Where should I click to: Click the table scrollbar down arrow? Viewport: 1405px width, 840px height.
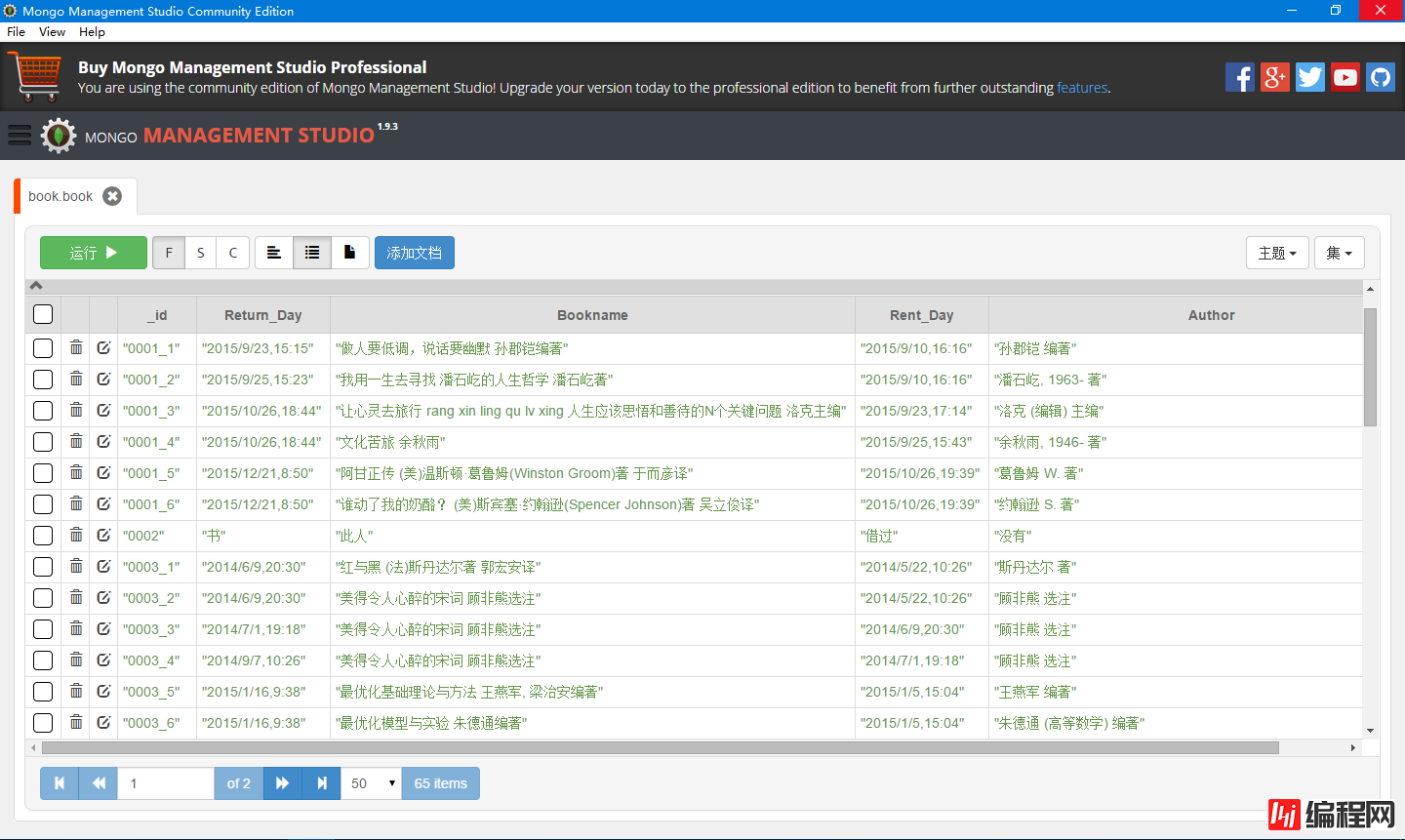(x=1370, y=731)
